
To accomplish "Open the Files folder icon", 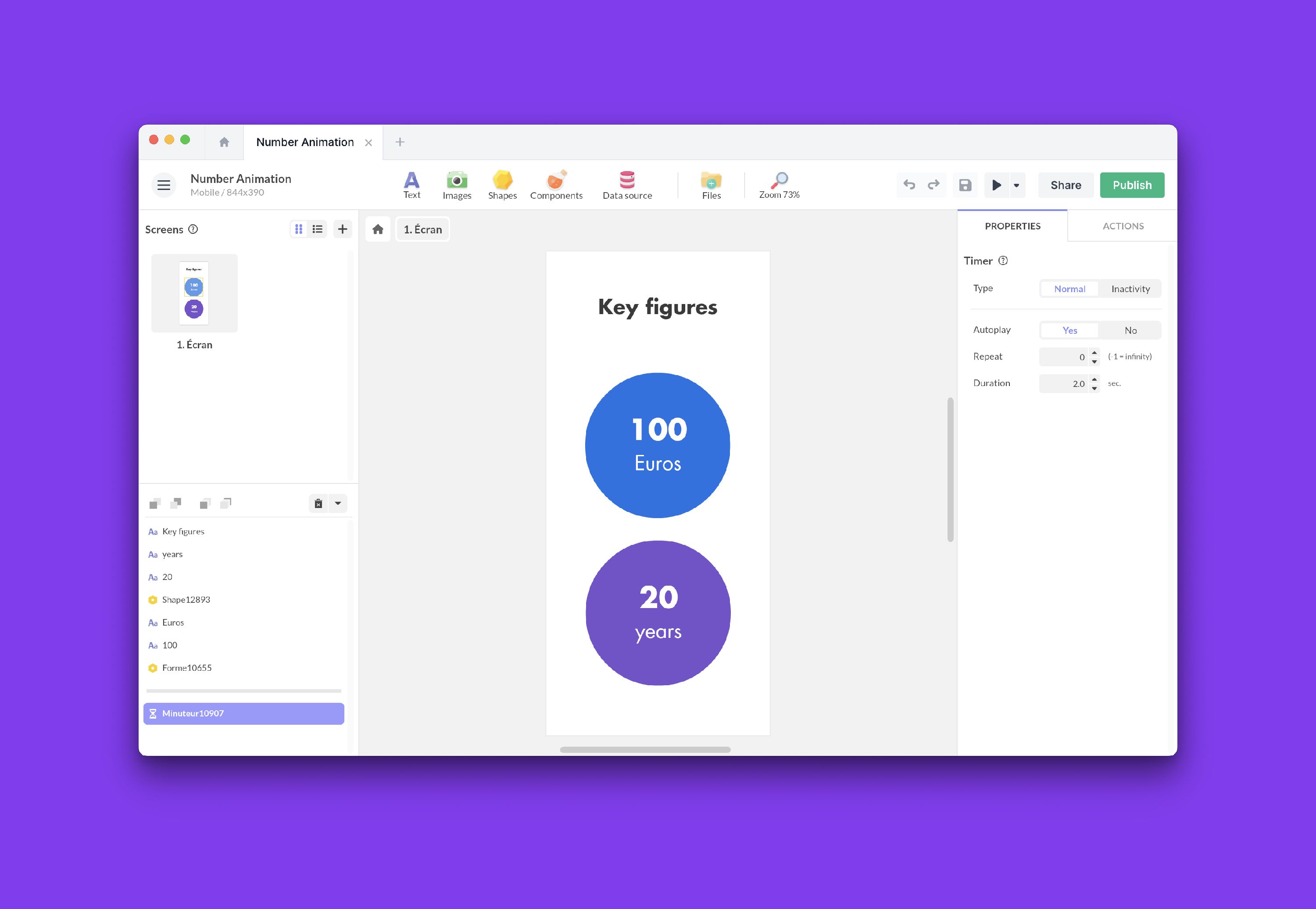I will 711,185.
